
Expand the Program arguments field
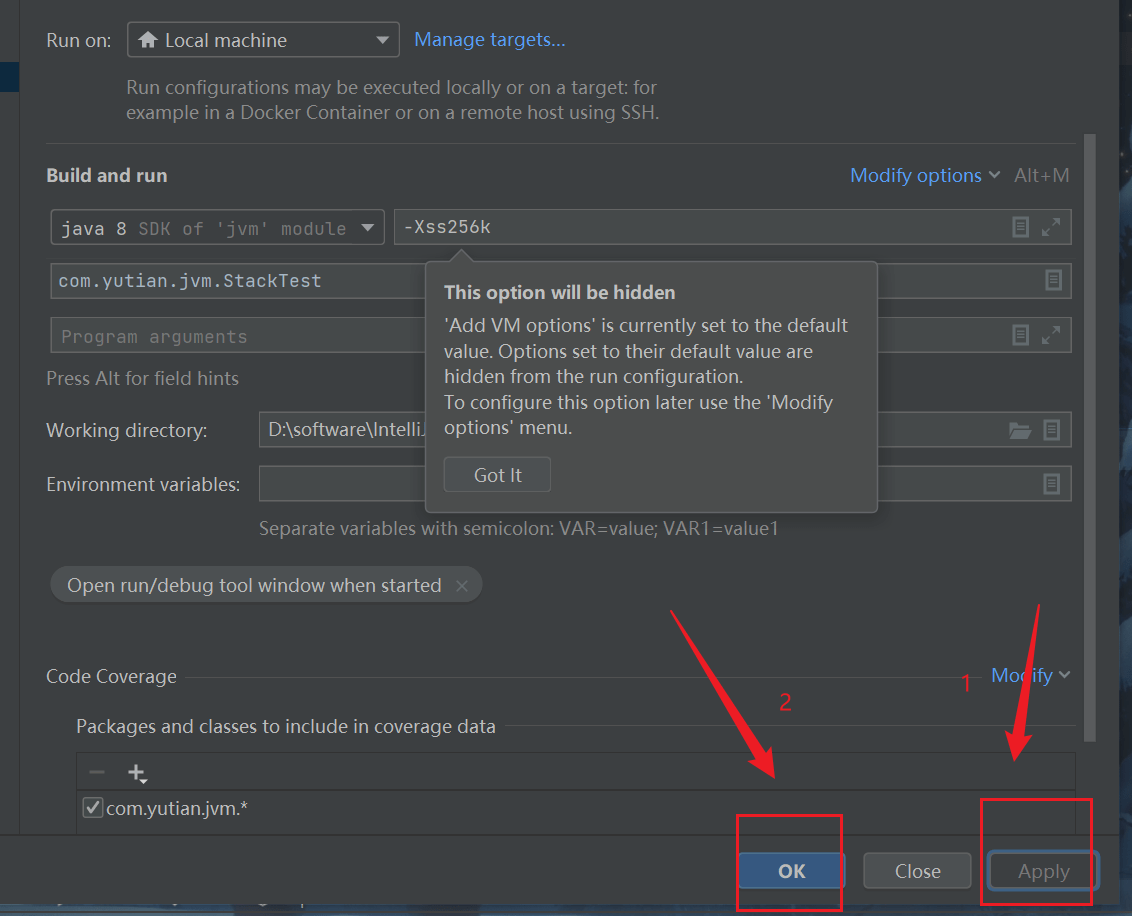coord(1051,335)
